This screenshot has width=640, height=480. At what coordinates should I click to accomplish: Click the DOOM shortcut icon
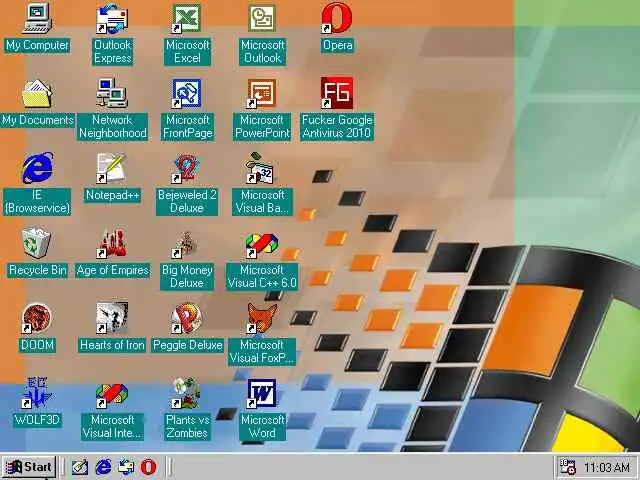coord(37,318)
